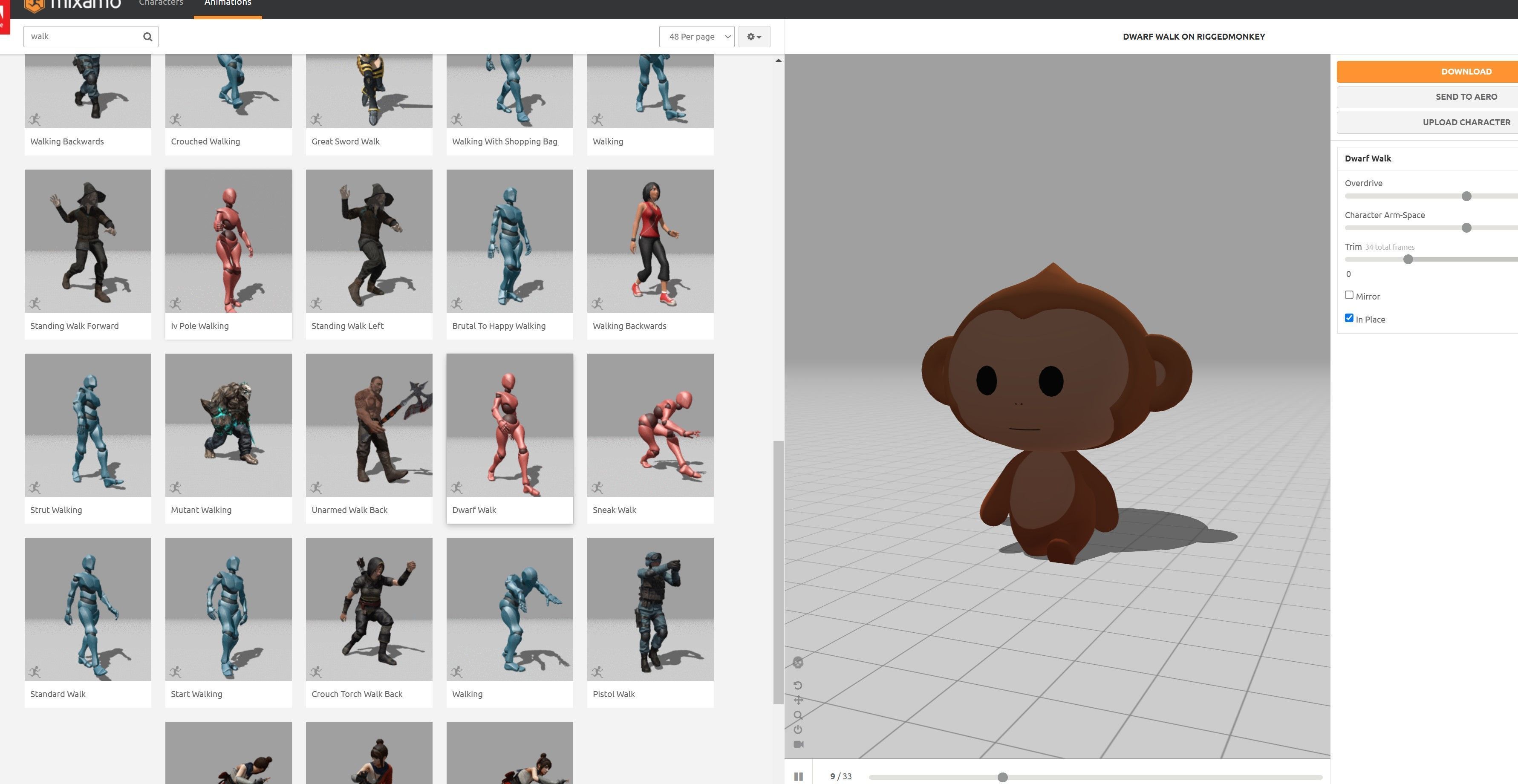This screenshot has width=1518, height=784.
Task: Click the Send to Aero button
Action: [x=1466, y=97]
